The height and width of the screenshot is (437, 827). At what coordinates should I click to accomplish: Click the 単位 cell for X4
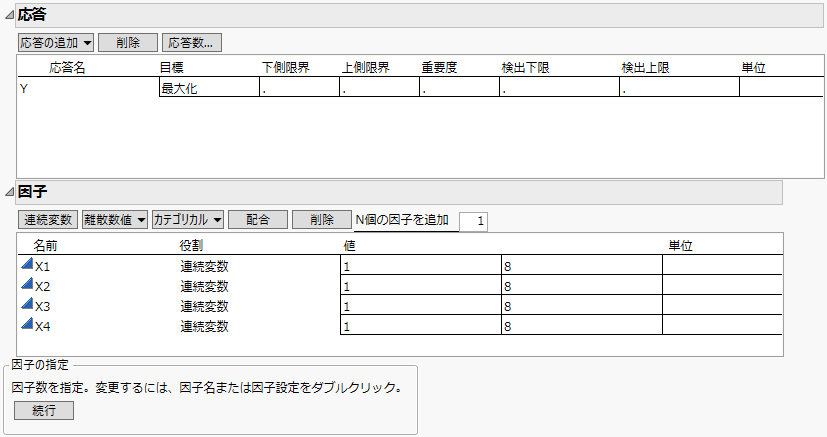[x=722, y=325]
